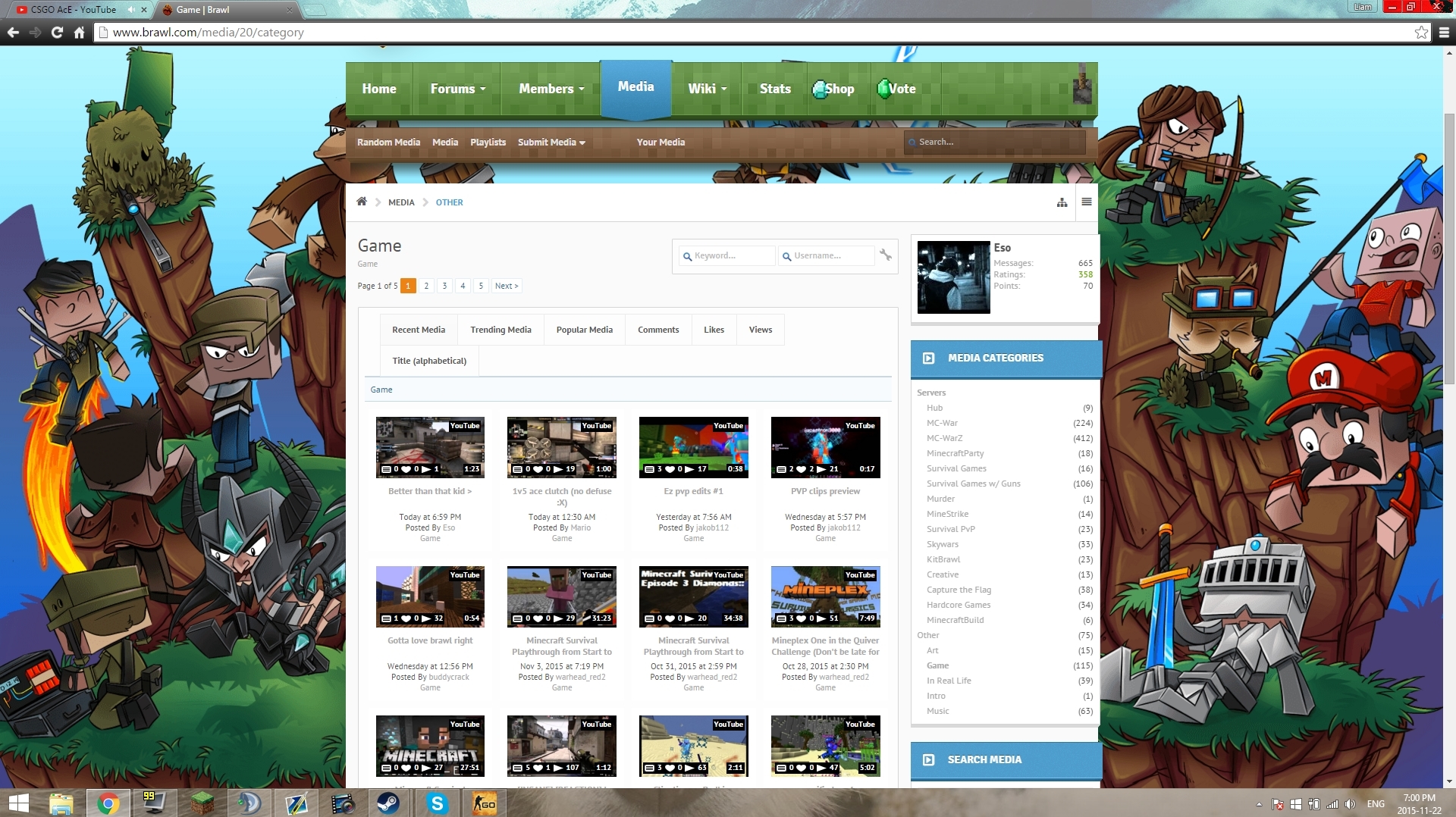Open File Explorer from the taskbar
This screenshot has width=1456, height=817.
(61, 803)
